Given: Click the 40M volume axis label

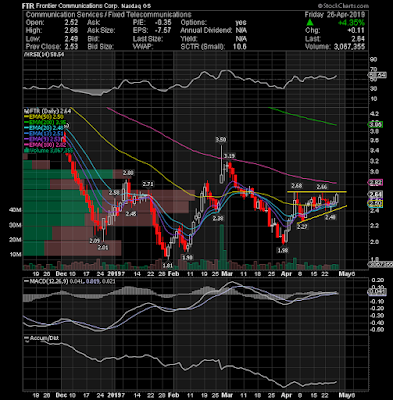Looking at the screenshot, I should [16, 210].
